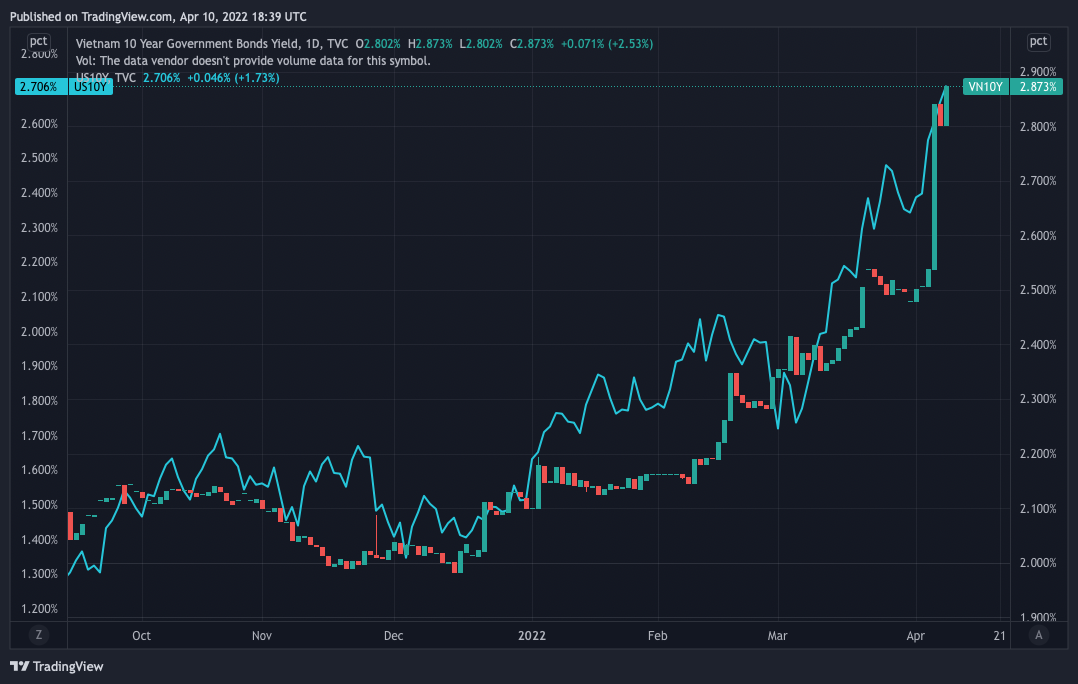Click the TradingView logo icon

point(19,666)
